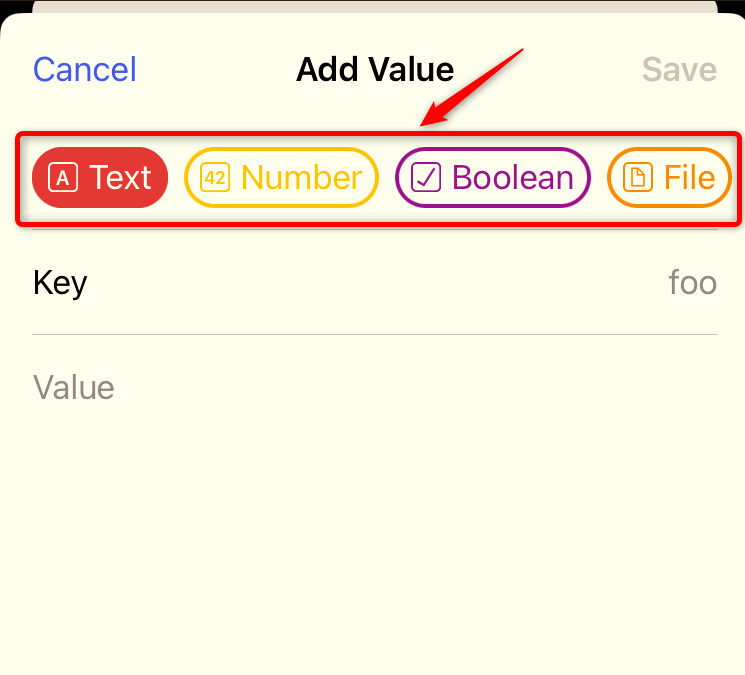The height and width of the screenshot is (675, 745).
Task: Click the divider under the type selector
Action: (375, 229)
